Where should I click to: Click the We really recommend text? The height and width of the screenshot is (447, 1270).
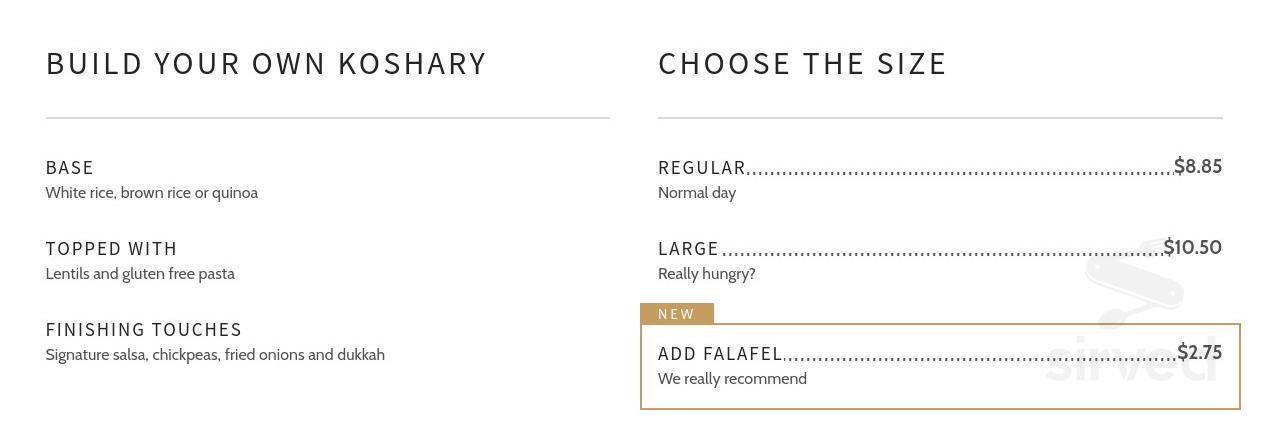click(x=732, y=379)
